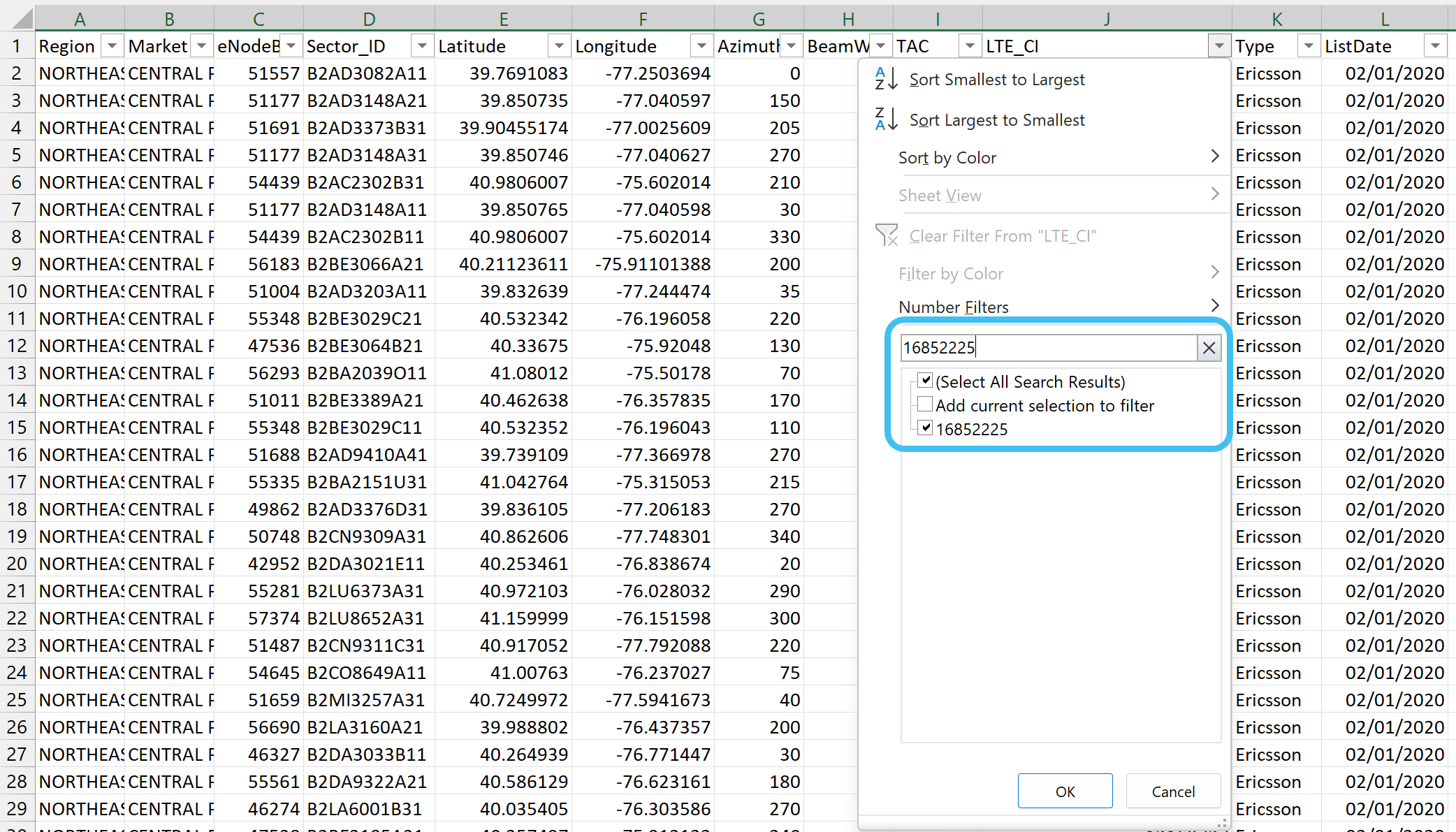Click the filter search text field
The image size is (1456, 832).
point(1048,347)
